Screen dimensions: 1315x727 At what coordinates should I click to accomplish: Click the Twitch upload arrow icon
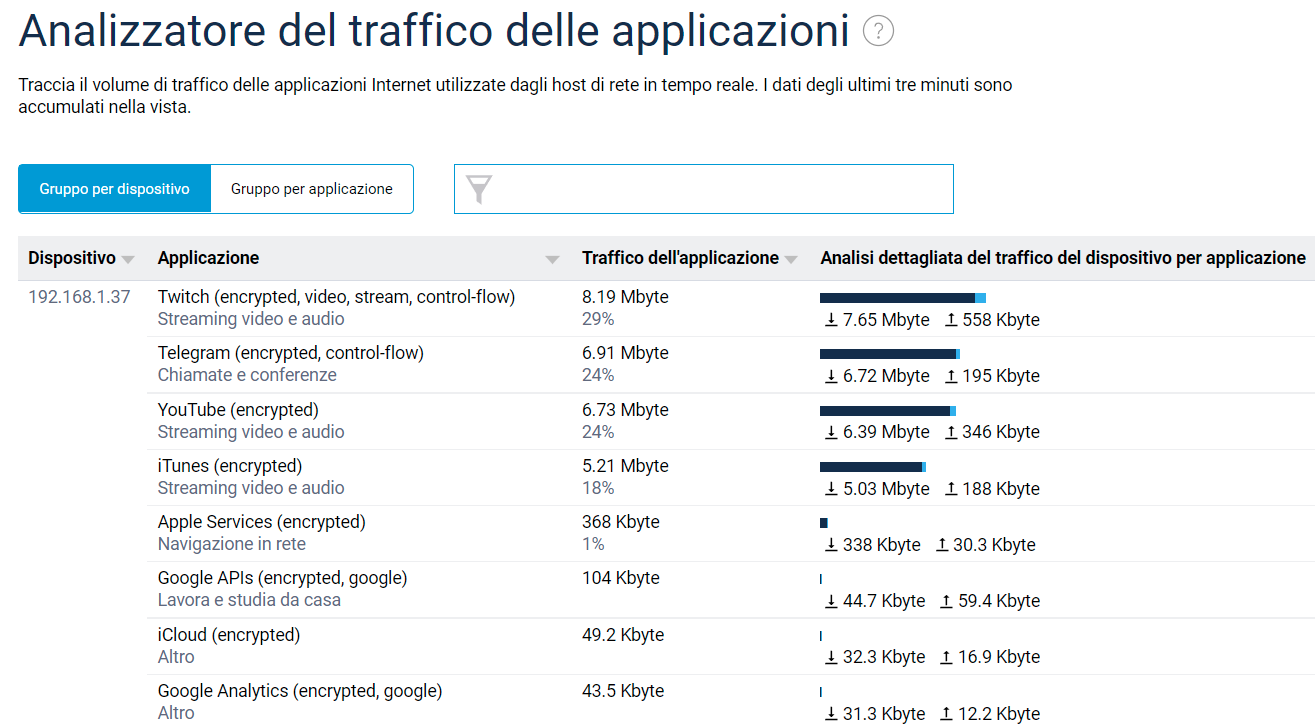951,320
